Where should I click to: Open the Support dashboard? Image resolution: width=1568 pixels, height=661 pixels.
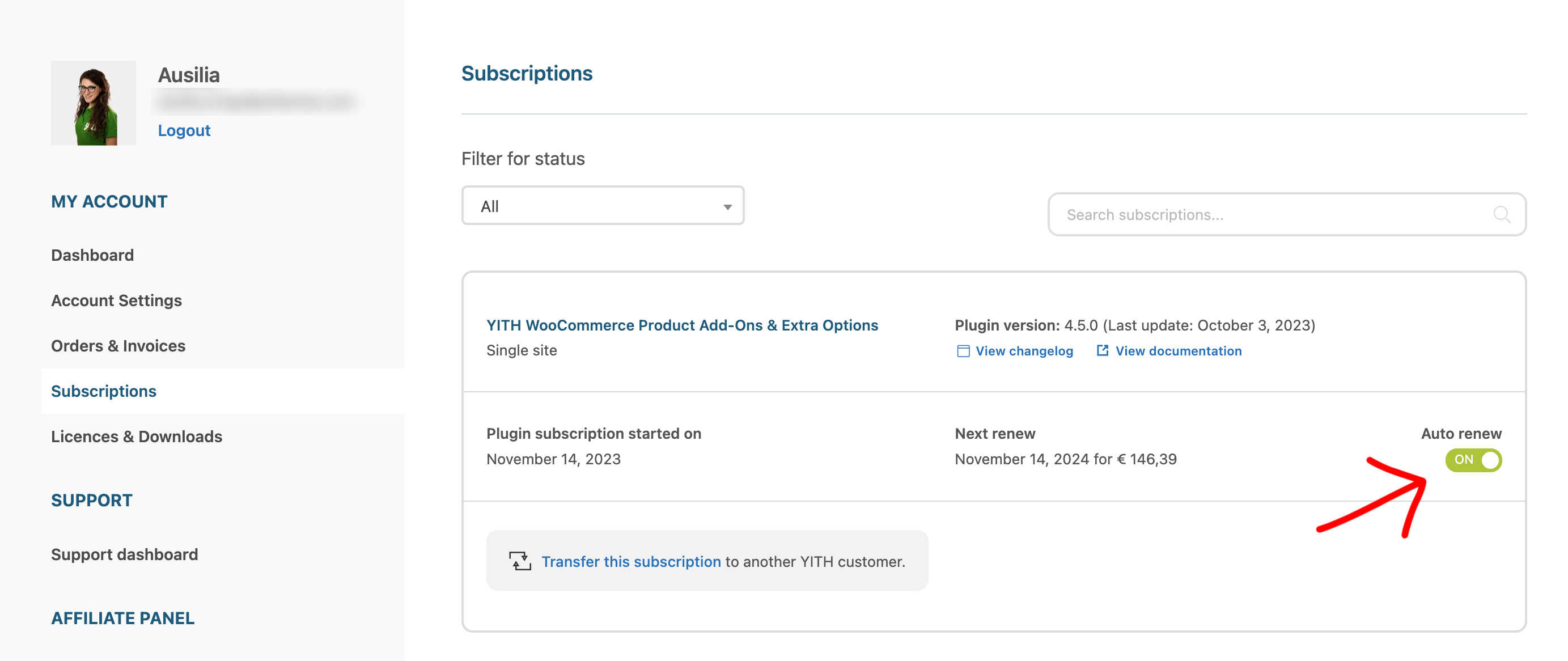click(x=124, y=554)
